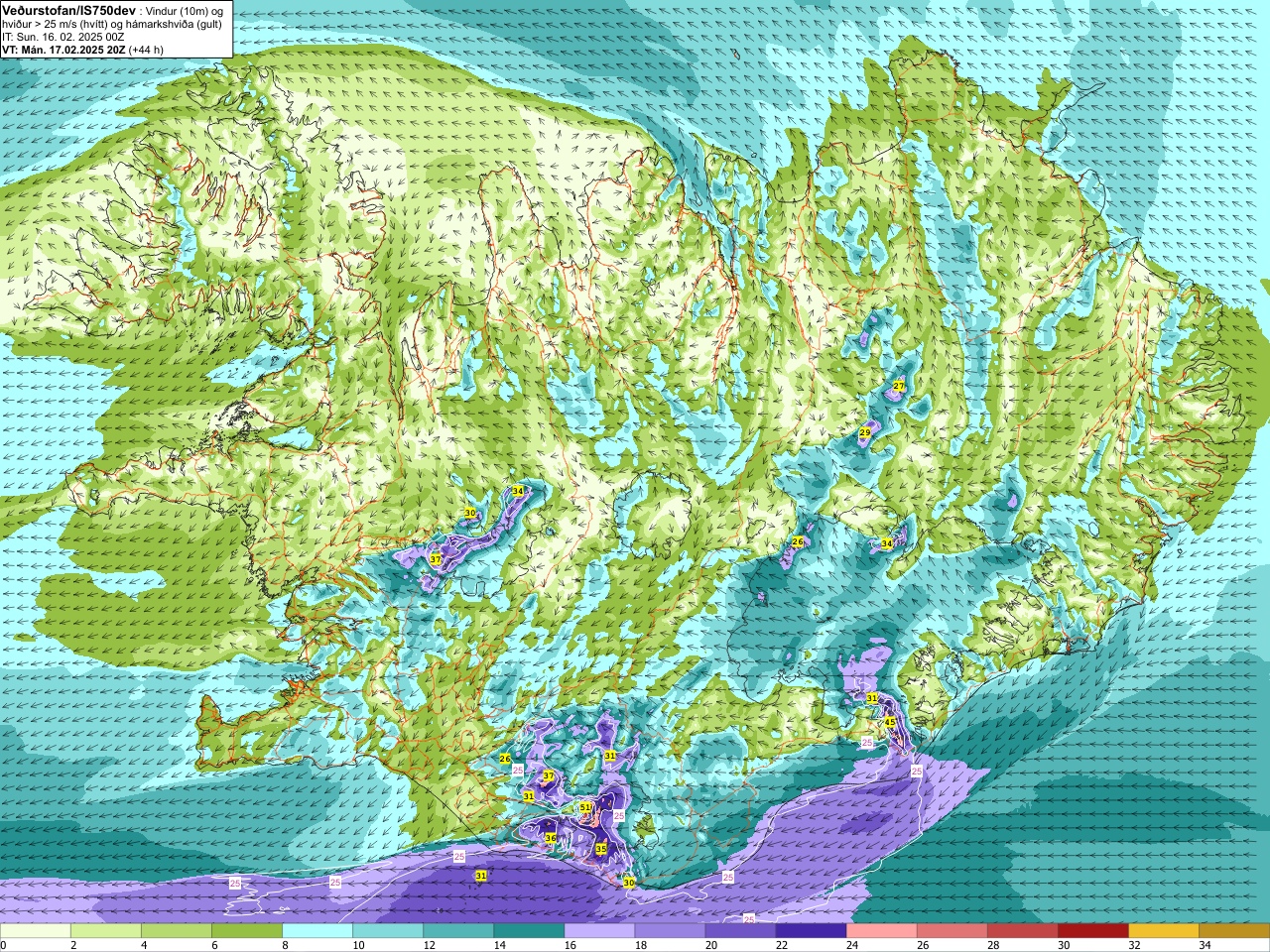
Task: Pick the 4–6 m/s green legend swatch
Action: coord(177,930)
